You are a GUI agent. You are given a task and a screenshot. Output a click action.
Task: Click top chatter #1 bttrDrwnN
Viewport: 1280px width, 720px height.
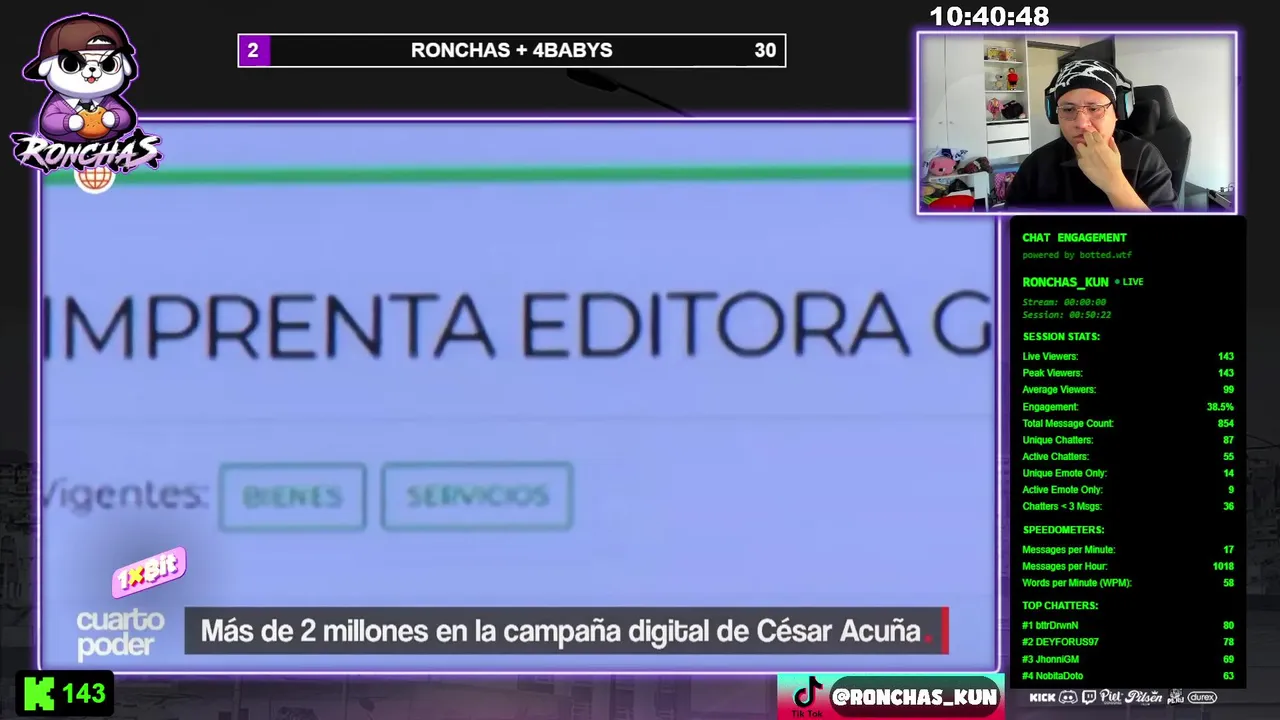click(1128, 626)
